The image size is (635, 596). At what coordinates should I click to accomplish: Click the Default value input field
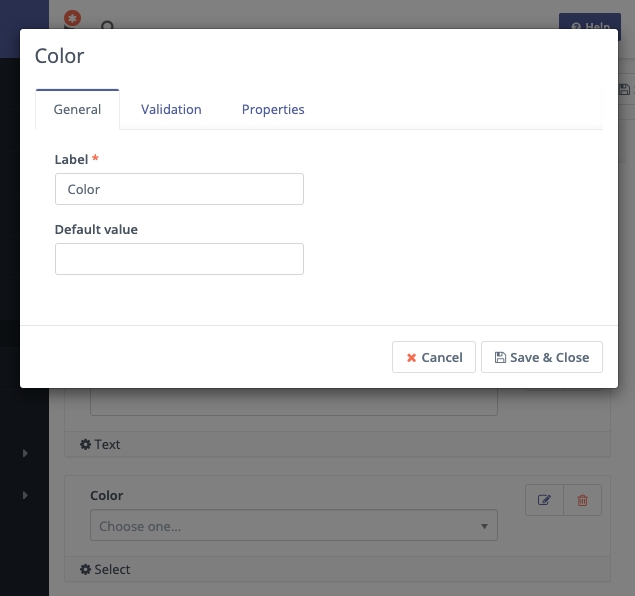[x=179, y=259]
